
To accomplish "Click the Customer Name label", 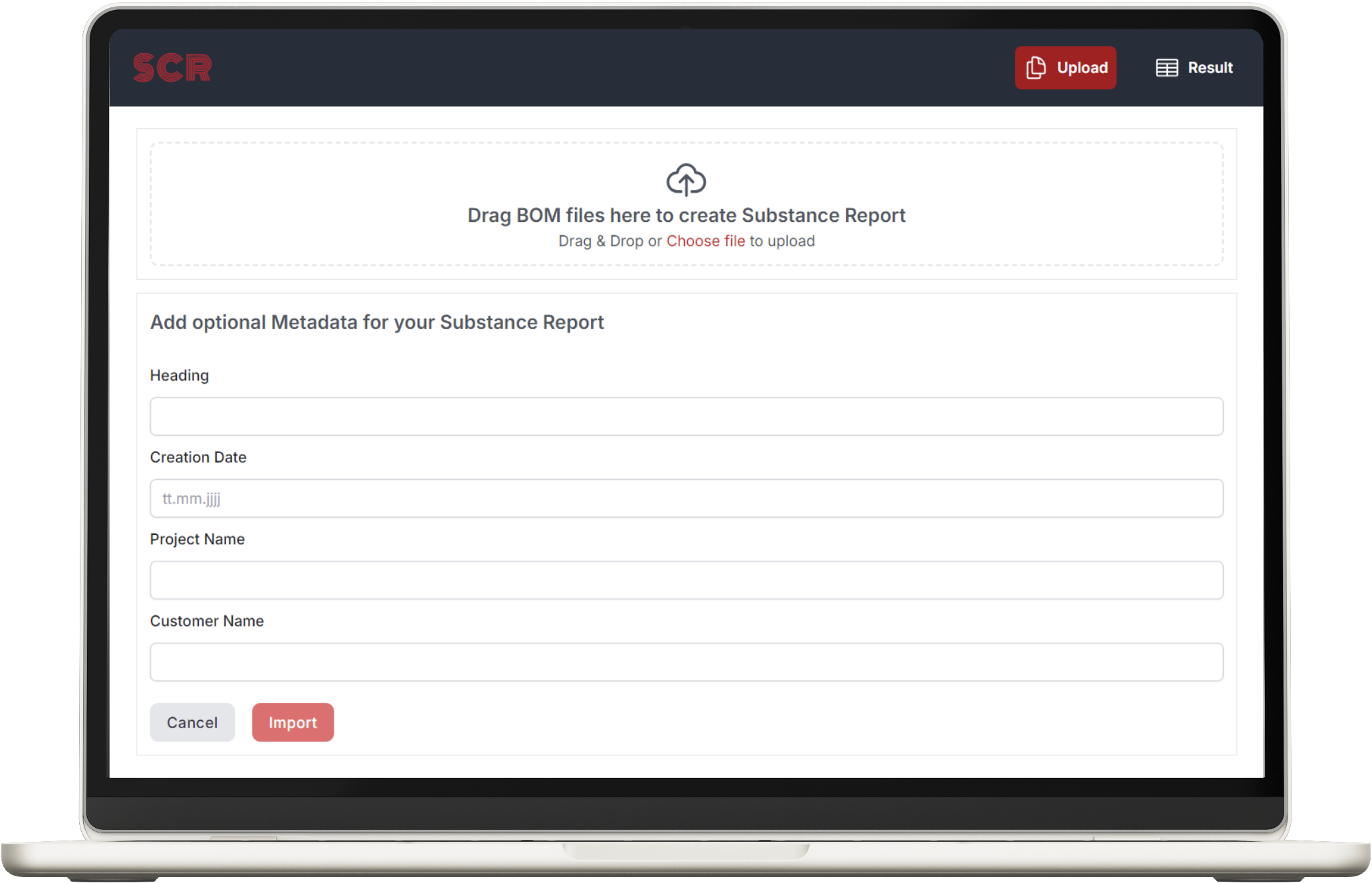I will 207,621.
